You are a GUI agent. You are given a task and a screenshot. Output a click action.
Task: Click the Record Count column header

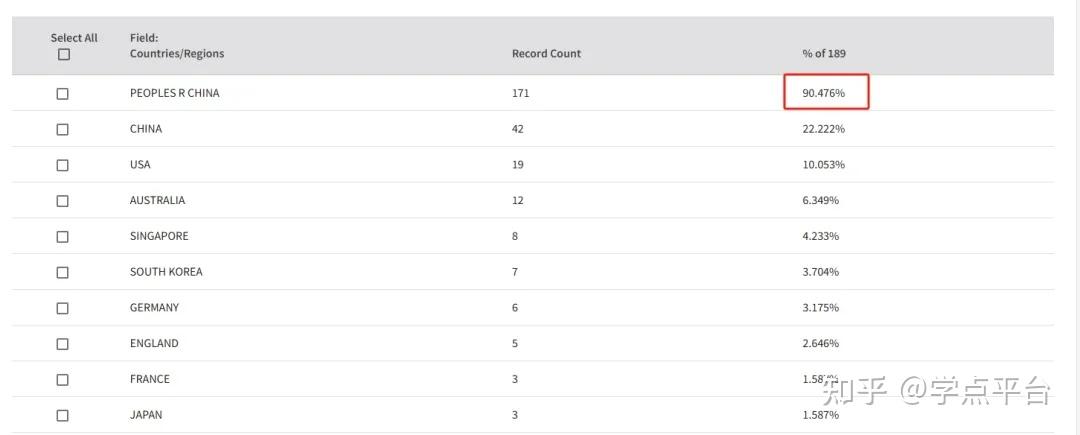[x=546, y=54]
